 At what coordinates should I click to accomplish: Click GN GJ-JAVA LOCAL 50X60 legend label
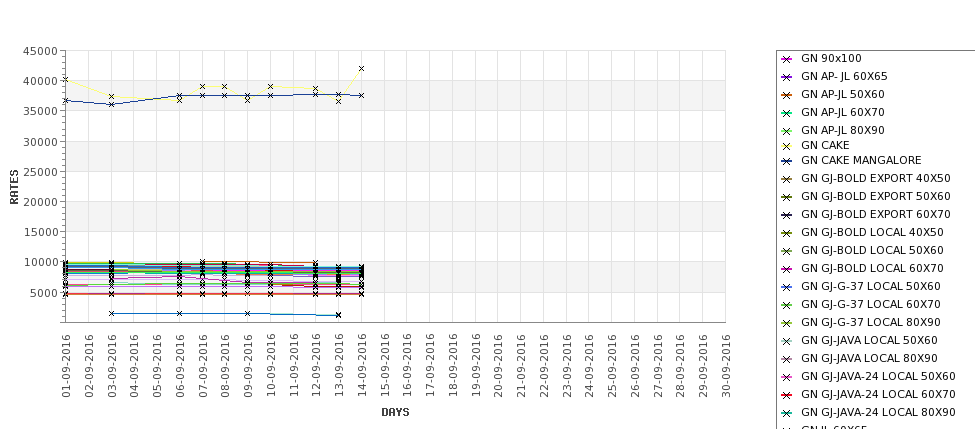coord(869,341)
